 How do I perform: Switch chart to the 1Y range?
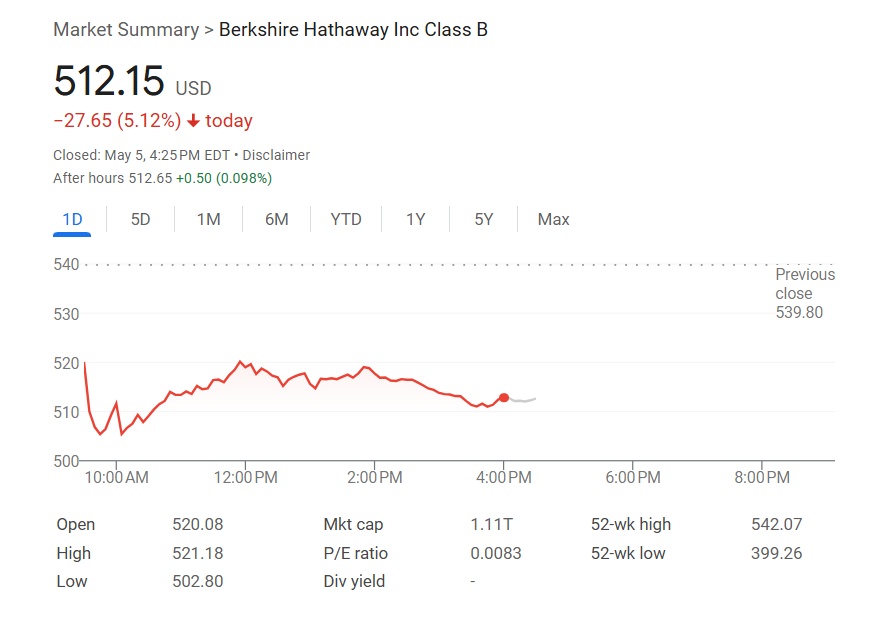coord(415,219)
